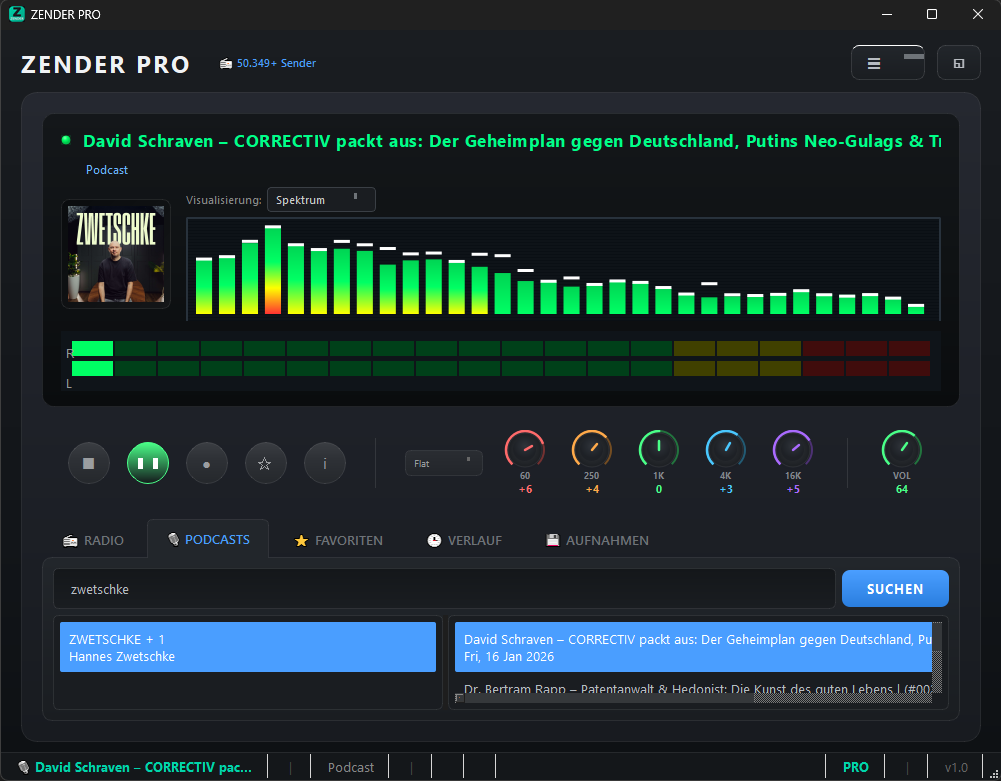Click the Zwetschke podcast cover thumbnail
This screenshot has width=1001, height=781.
[x=116, y=254]
